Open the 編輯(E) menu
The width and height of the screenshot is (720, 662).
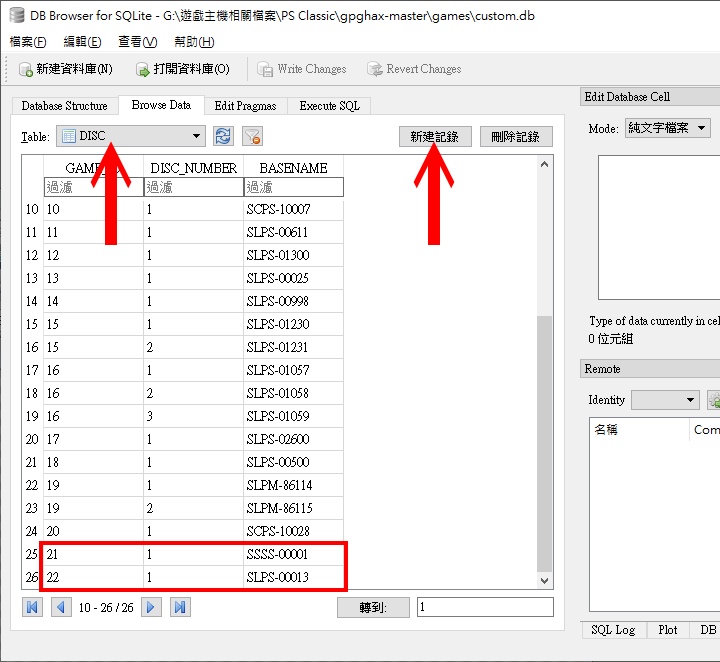(82, 42)
